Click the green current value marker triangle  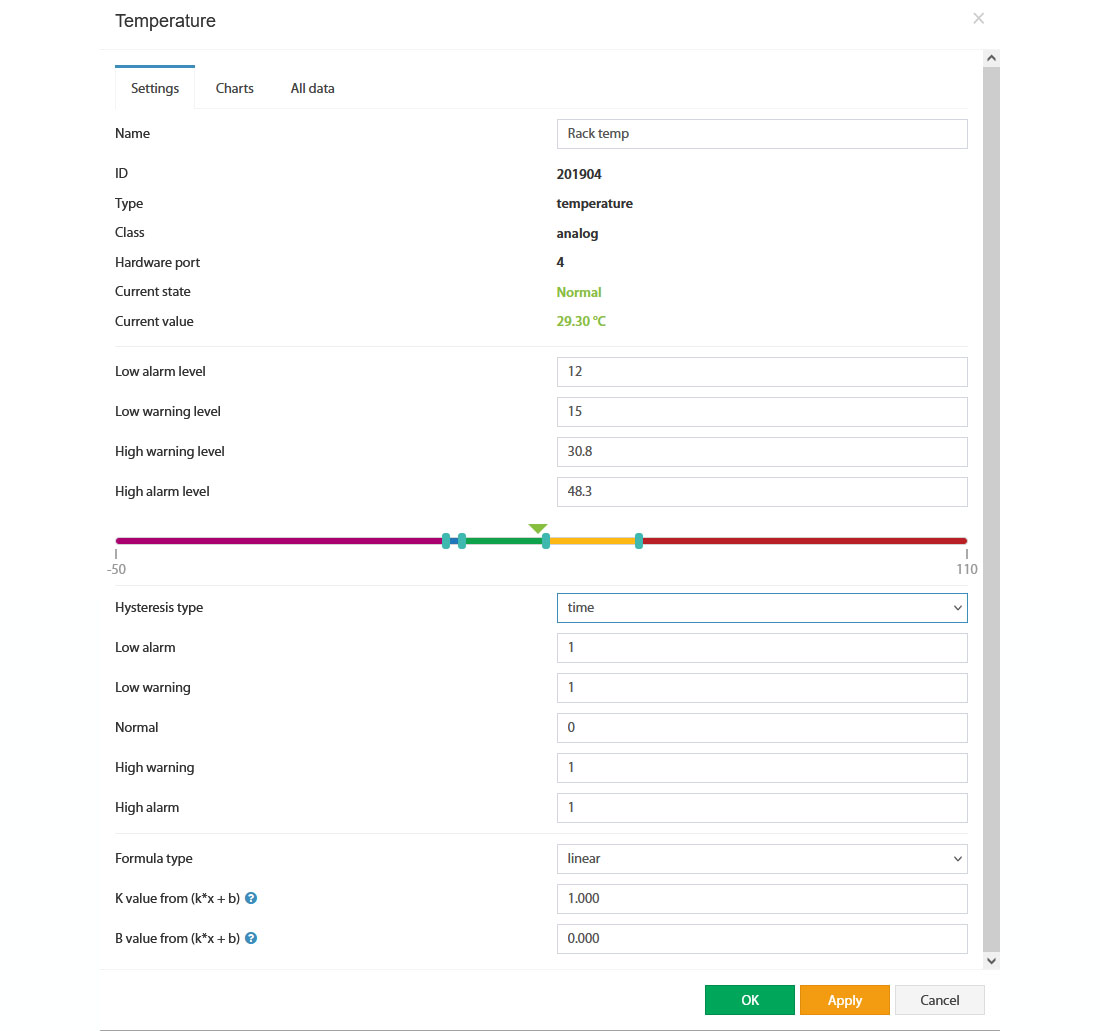(x=538, y=528)
